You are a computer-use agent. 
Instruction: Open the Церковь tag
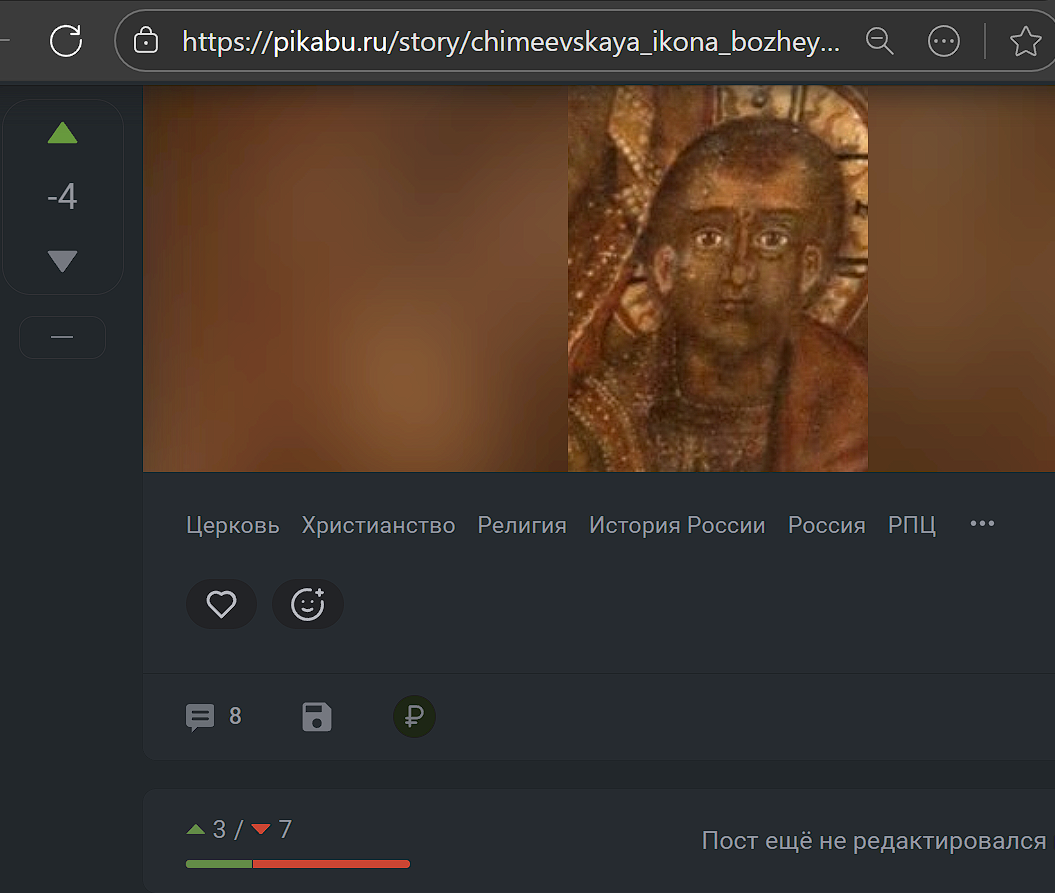(232, 525)
